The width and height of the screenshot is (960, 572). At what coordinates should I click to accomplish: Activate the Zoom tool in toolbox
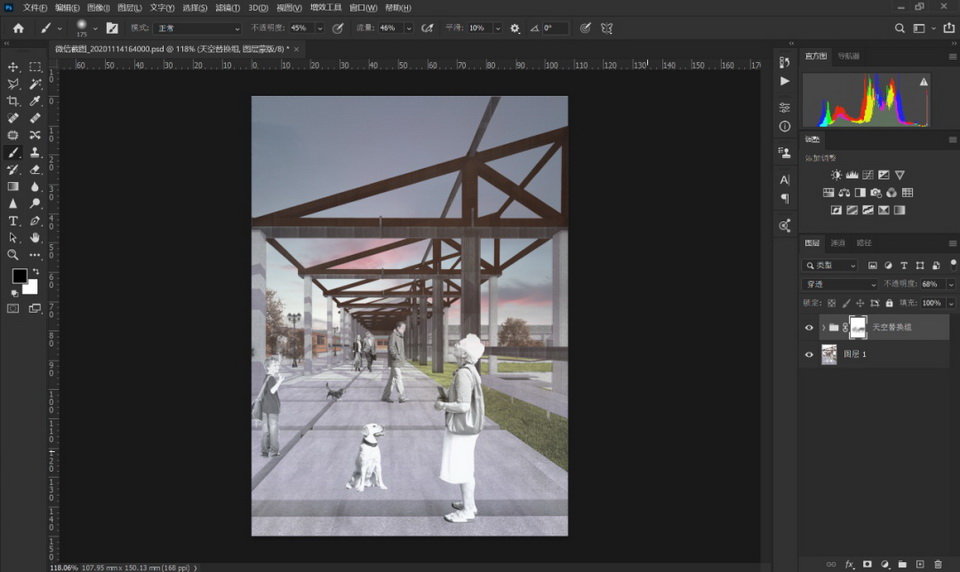click(x=13, y=254)
